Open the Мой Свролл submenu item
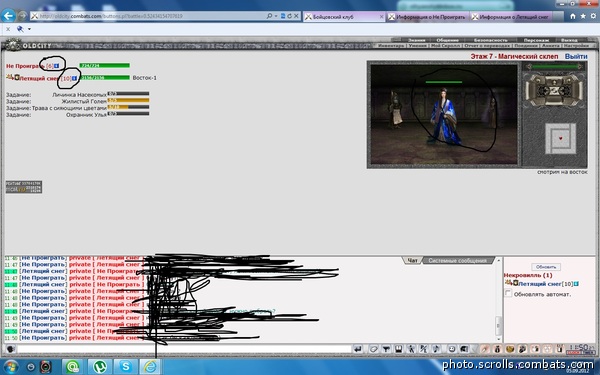 445,46
